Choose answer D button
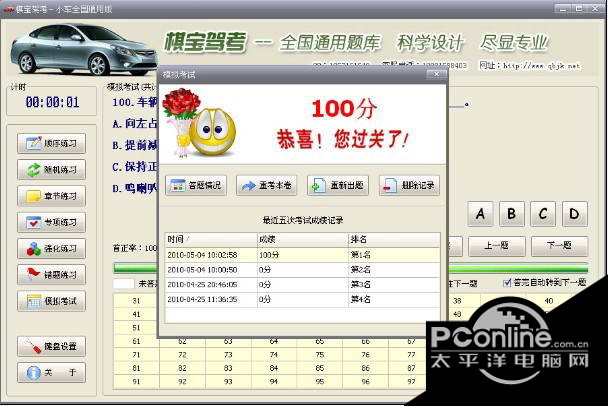 pos(575,214)
